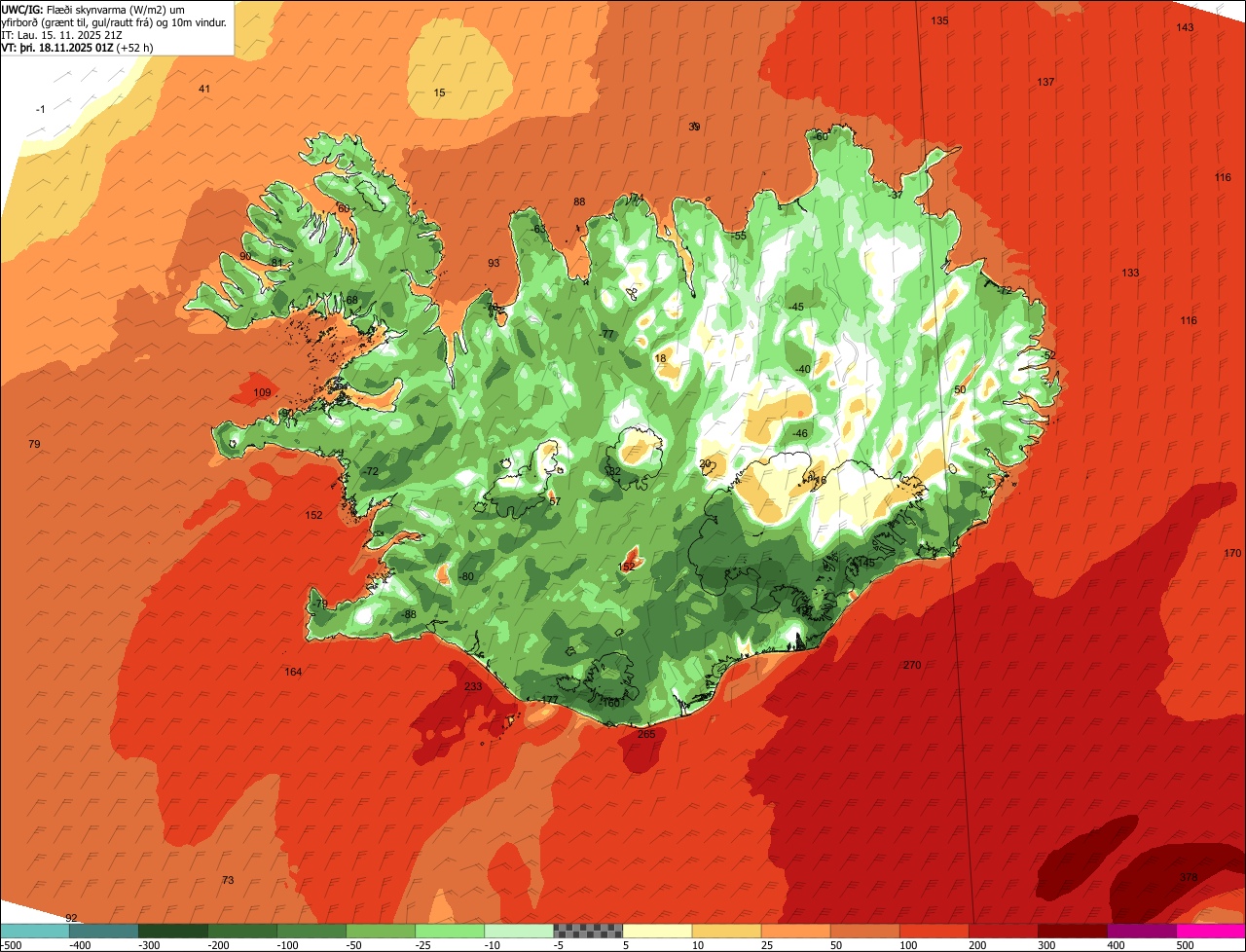Pick dark green swatch between -300 and -200

173,931
